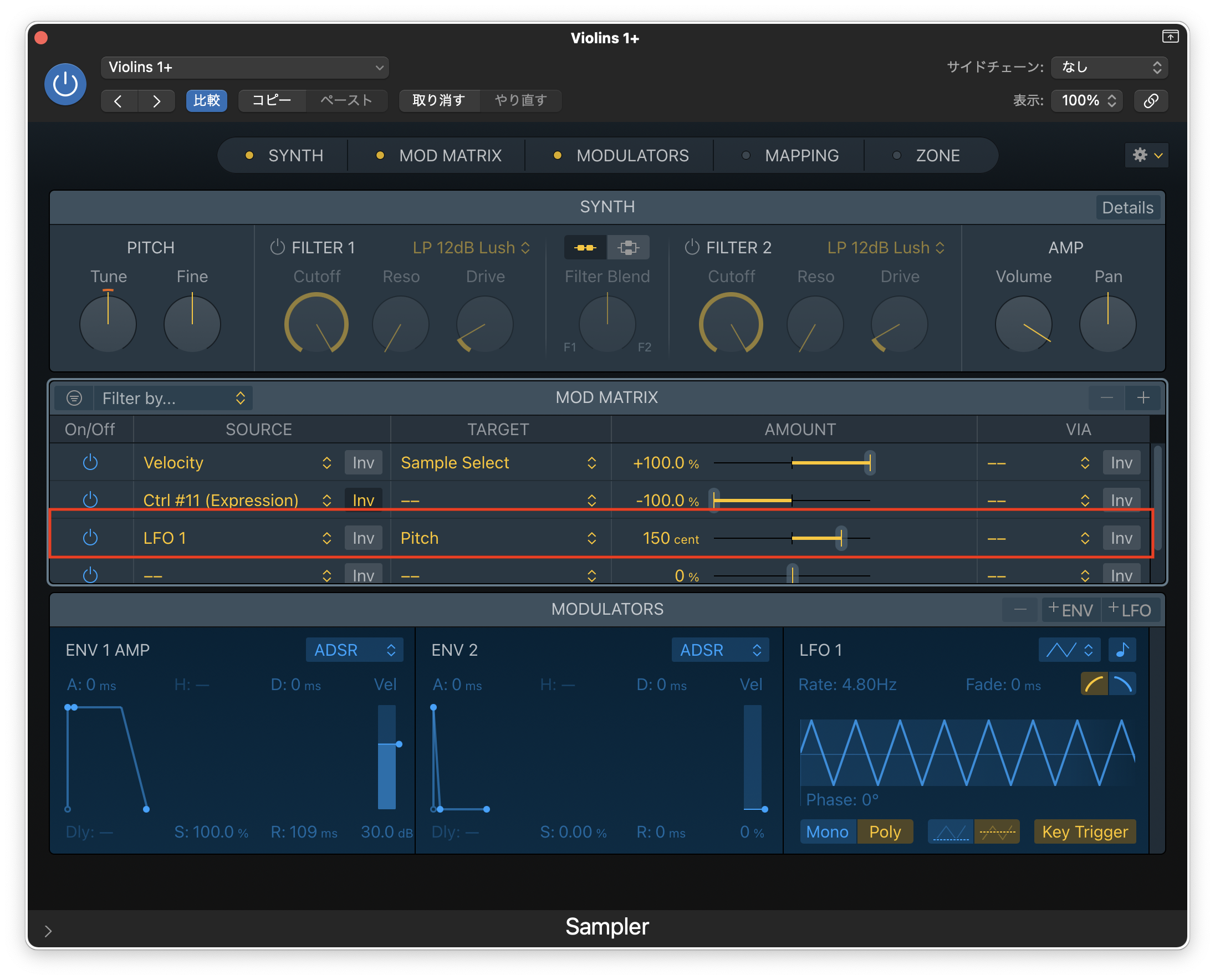Toggle Filter 1 power on
1215x980 pixels.
coord(277,247)
